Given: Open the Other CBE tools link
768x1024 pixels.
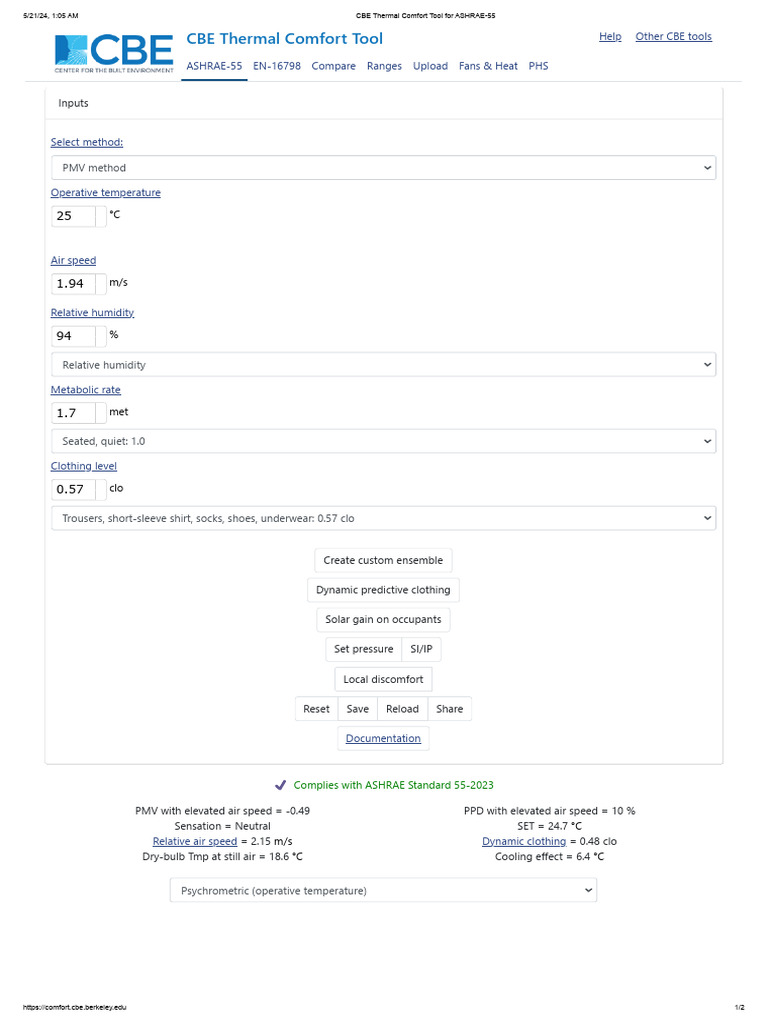Looking at the screenshot, I should pyautogui.click(x=673, y=37).
